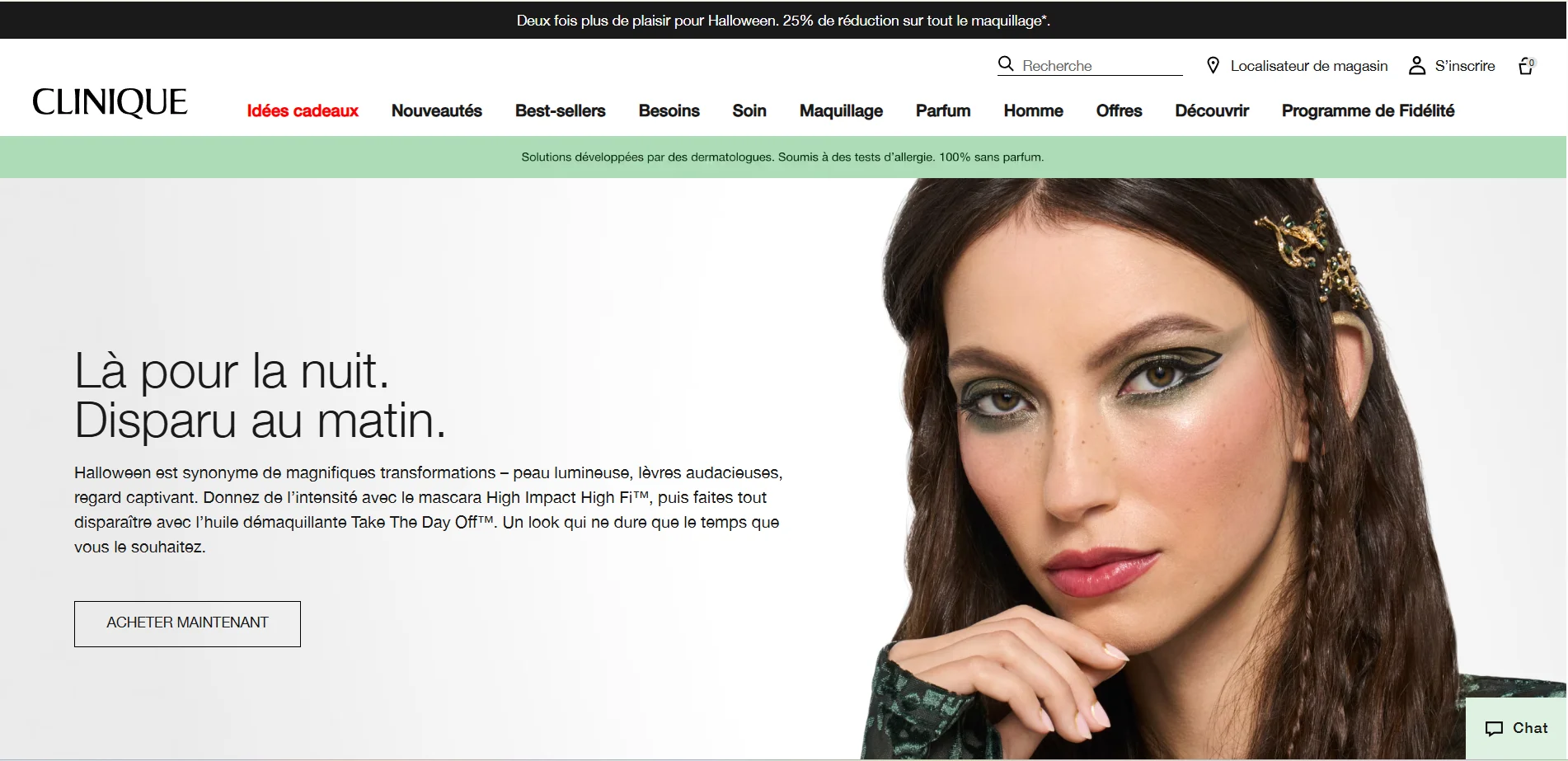The width and height of the screenshot is (1568, 761).
Task: Click the Acheter Maintenant button
Action: click(187, 623)
